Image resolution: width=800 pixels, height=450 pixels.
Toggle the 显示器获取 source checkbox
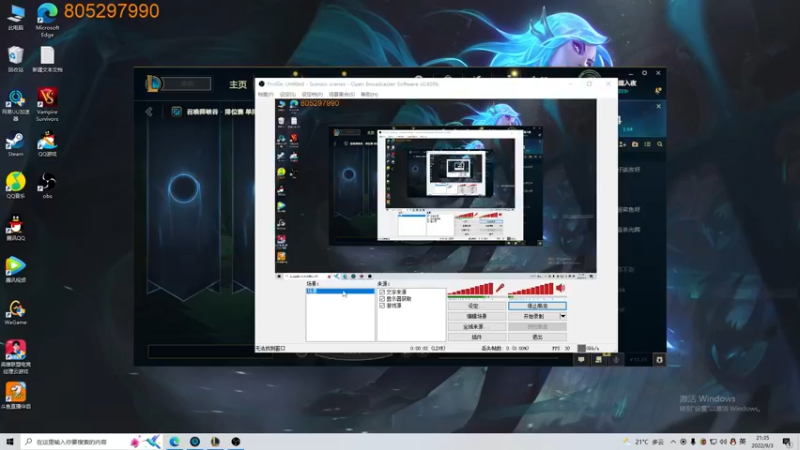tap(382, 299)
